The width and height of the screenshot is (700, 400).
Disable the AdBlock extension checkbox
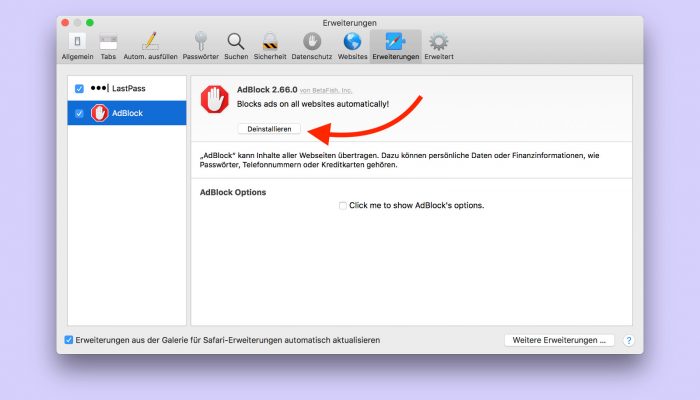(x=79, y=113)
